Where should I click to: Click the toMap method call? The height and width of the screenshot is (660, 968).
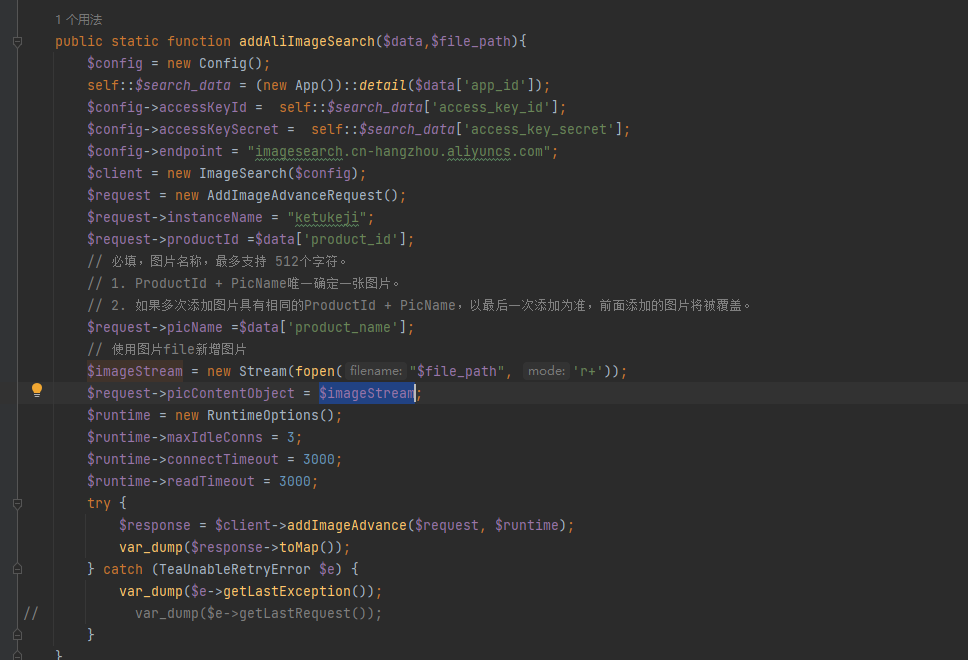[x=299, y=547]
